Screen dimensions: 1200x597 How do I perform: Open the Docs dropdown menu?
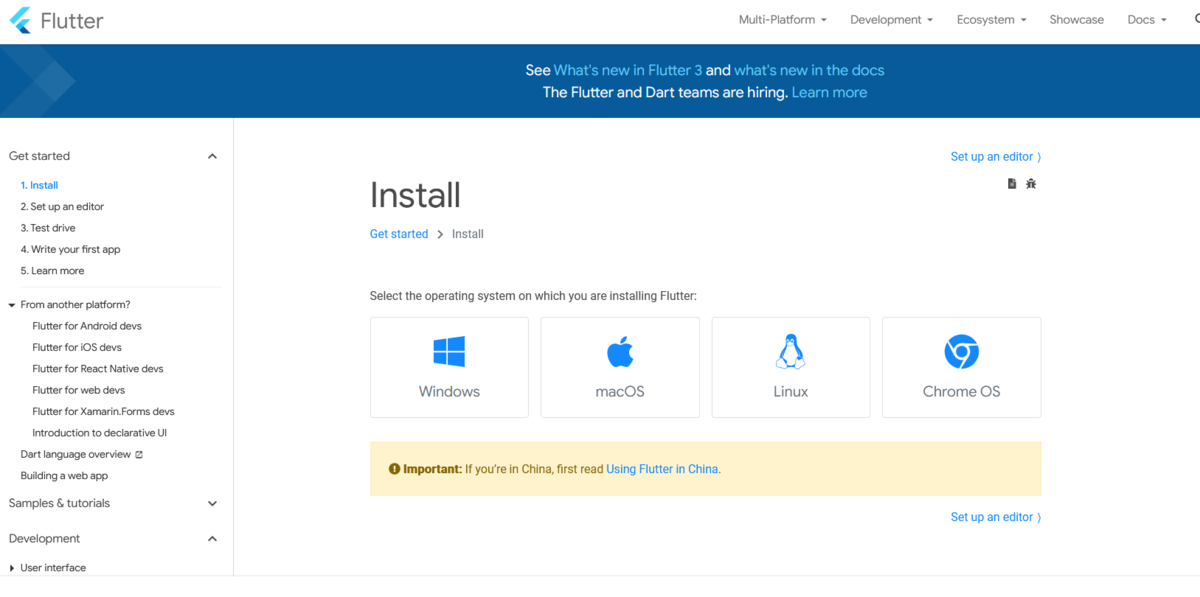(x=1147, y=20)
